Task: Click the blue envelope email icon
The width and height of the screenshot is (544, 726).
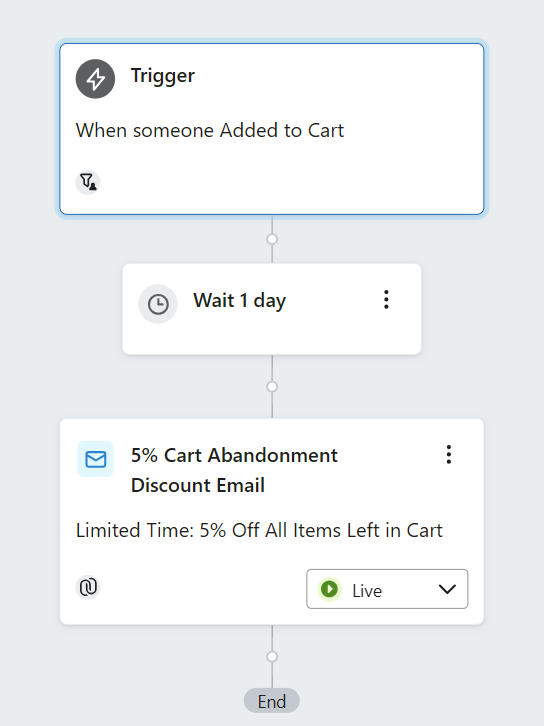Action: (x=95, y=459)
